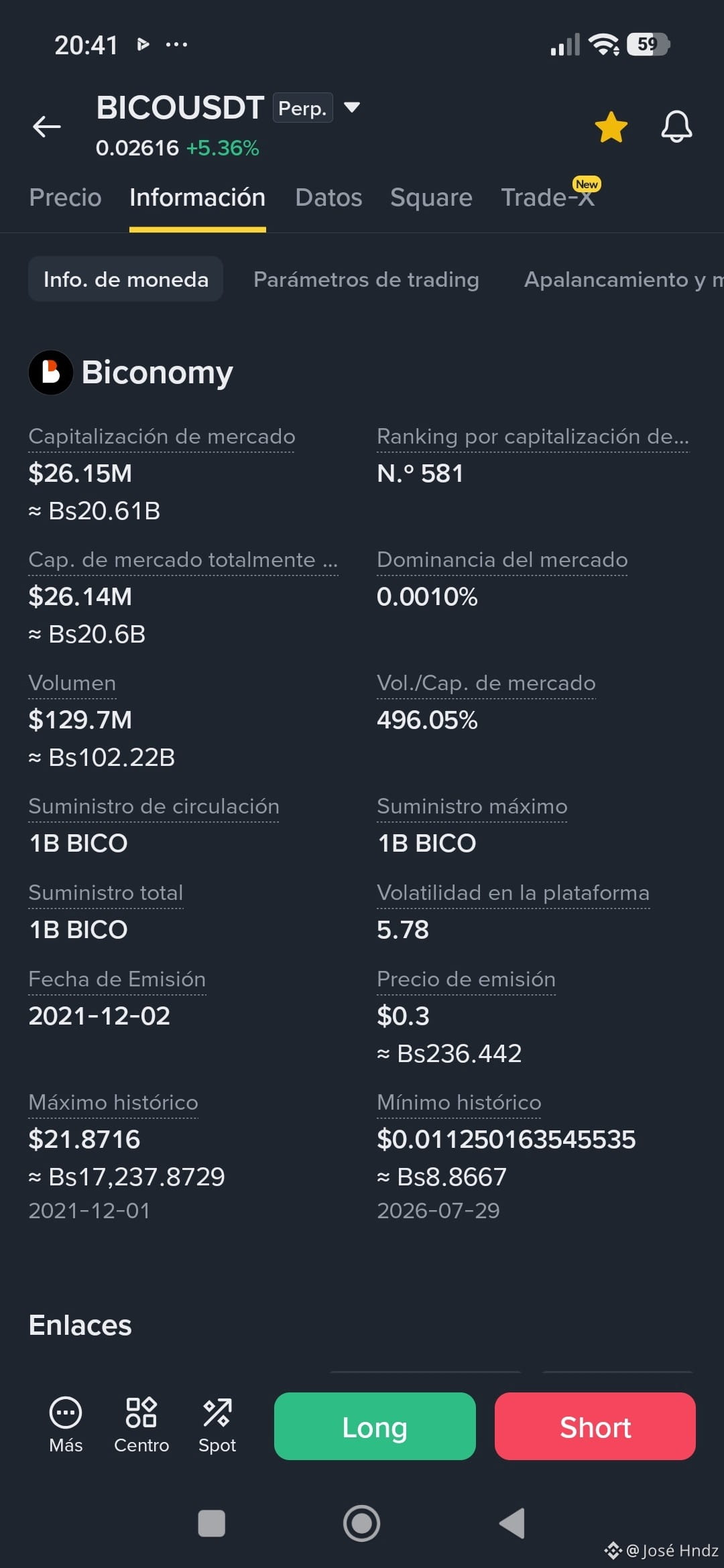
Task: Tap the Biconomy coin logo
Action: pos(51,373)
